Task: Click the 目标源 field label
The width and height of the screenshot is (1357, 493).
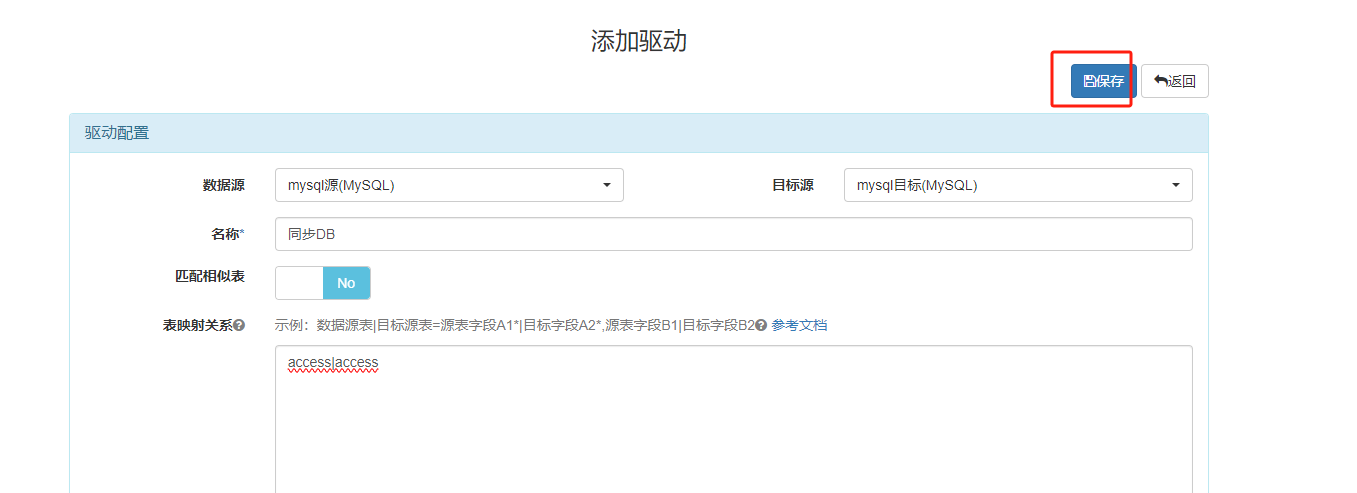Action: pyautogui.click(x=793, y=185)
